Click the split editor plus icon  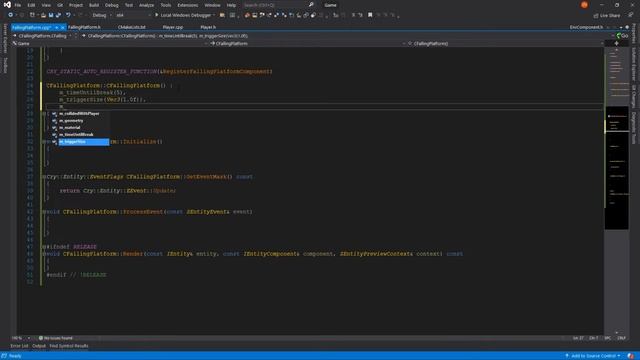tap(616, 43)
